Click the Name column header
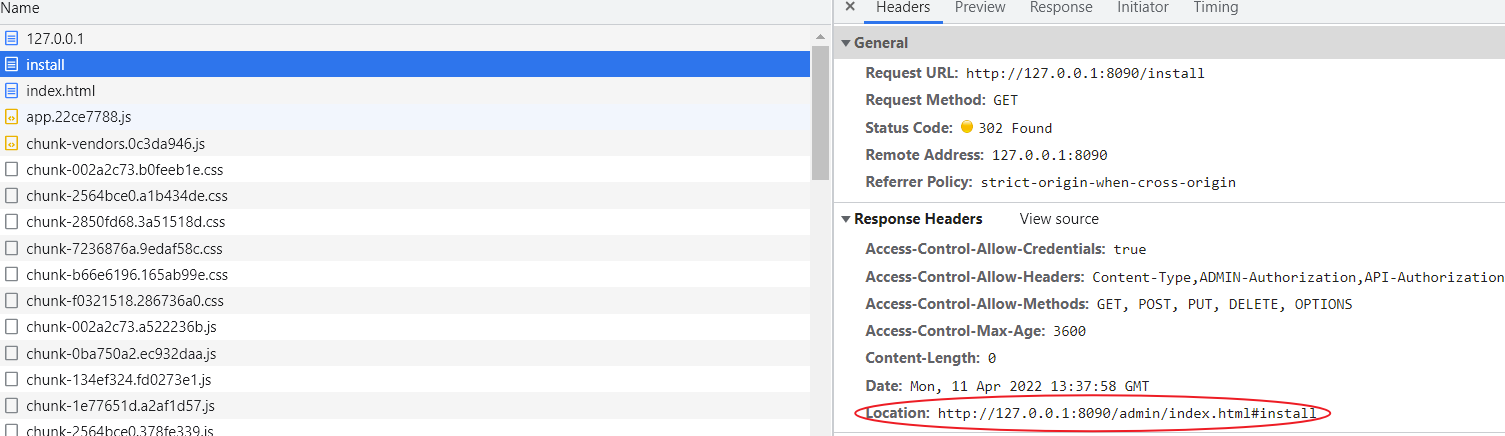1505x436 pixels. [x=20, y=8]
